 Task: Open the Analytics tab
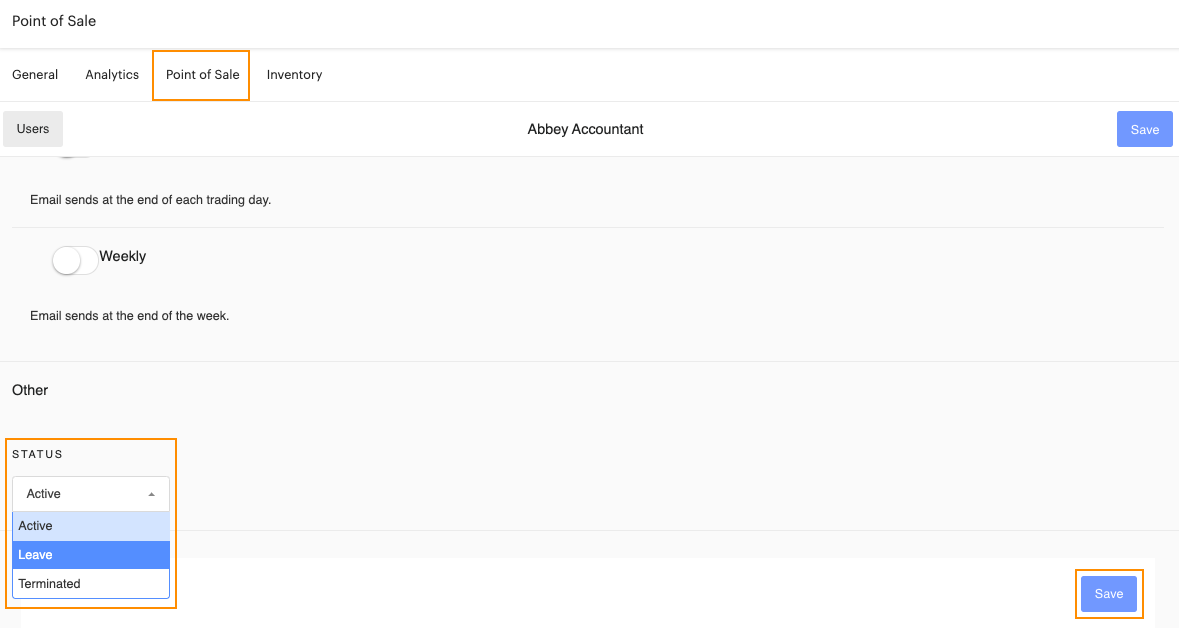pos(111,74)
